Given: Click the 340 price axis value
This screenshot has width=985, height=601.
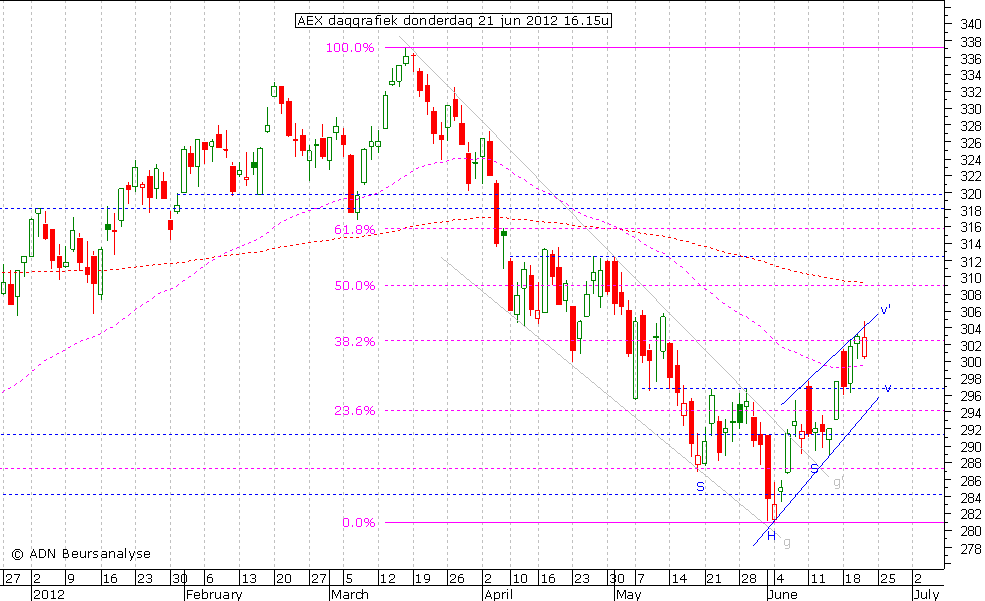Looking at the screenshot, I should [x=971, y=24].
